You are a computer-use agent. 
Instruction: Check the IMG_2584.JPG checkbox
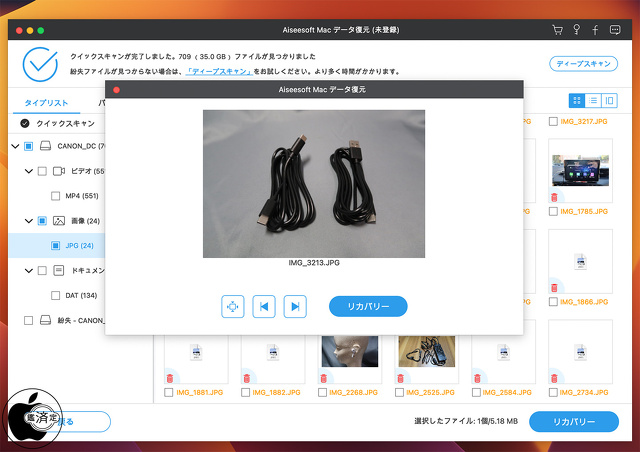click(476, 392)
